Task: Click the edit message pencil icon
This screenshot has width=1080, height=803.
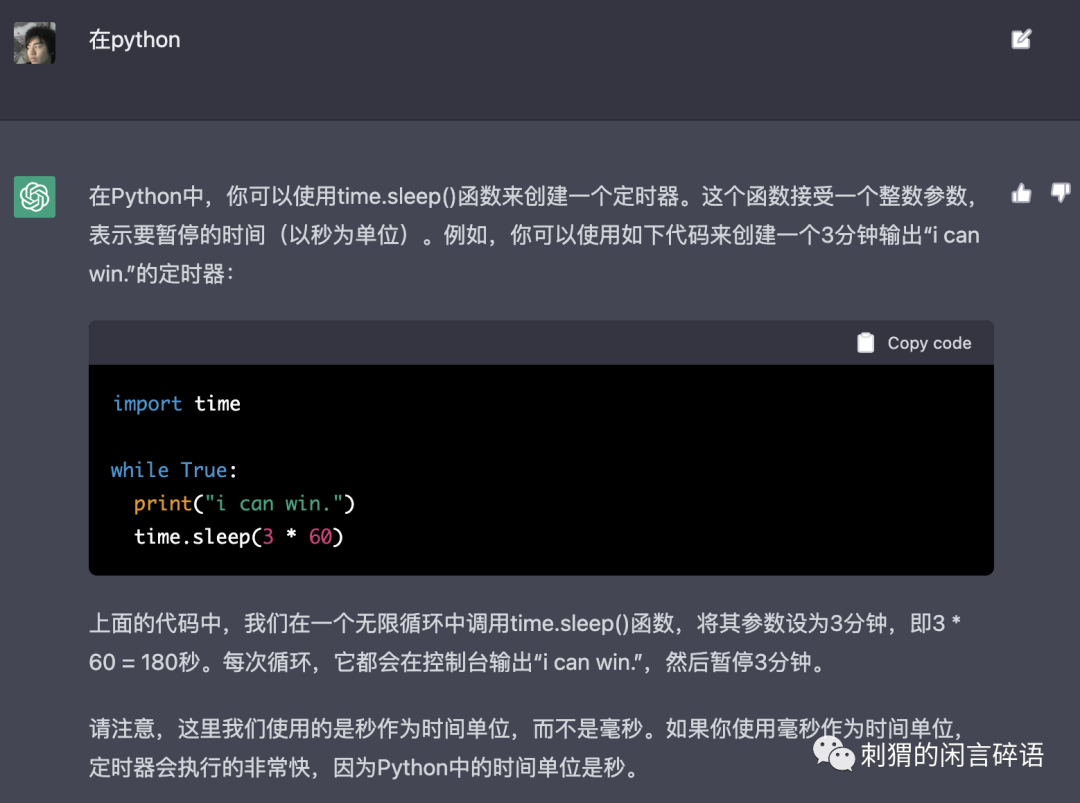Action: 1021,40
